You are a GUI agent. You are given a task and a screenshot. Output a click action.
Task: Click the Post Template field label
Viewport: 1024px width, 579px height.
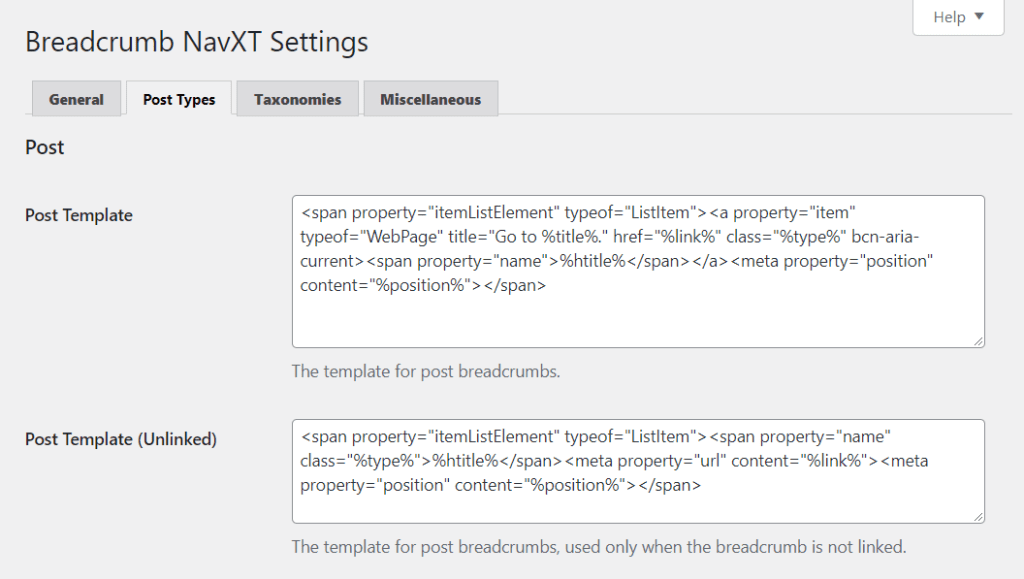(x=79, y=215)
